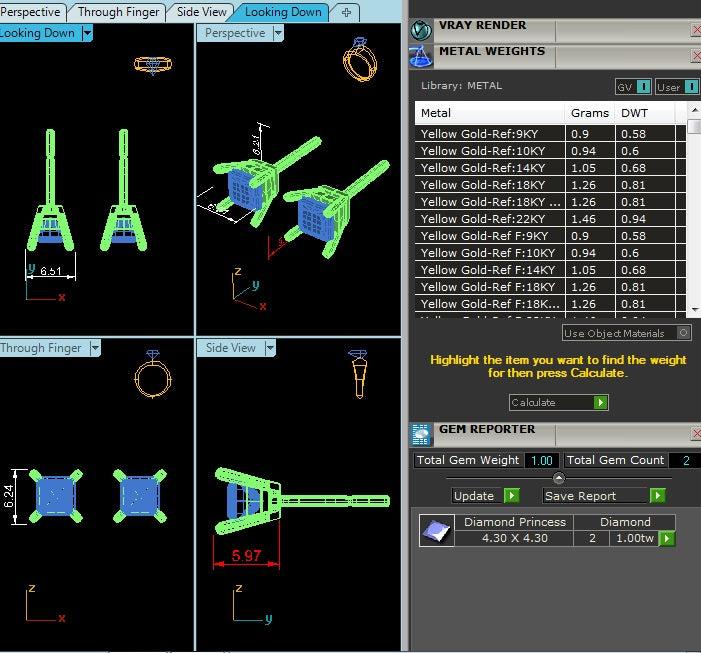Add a new viewport tab with plus
Screen dimensions: 701x653
click(346, 13)
